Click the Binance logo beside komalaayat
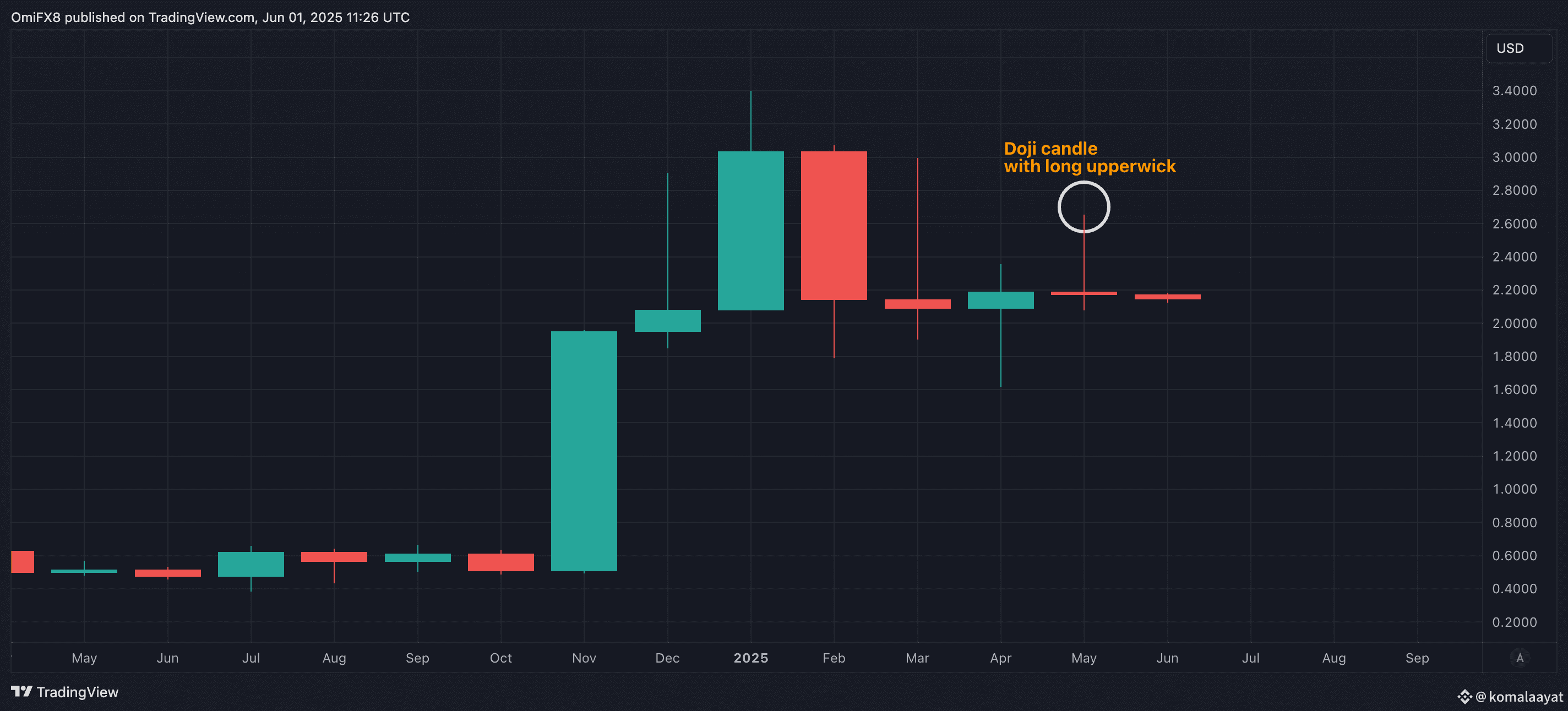Image resolution: width=1568 pixels, height=711 pixels. (x=1464, y=696)
